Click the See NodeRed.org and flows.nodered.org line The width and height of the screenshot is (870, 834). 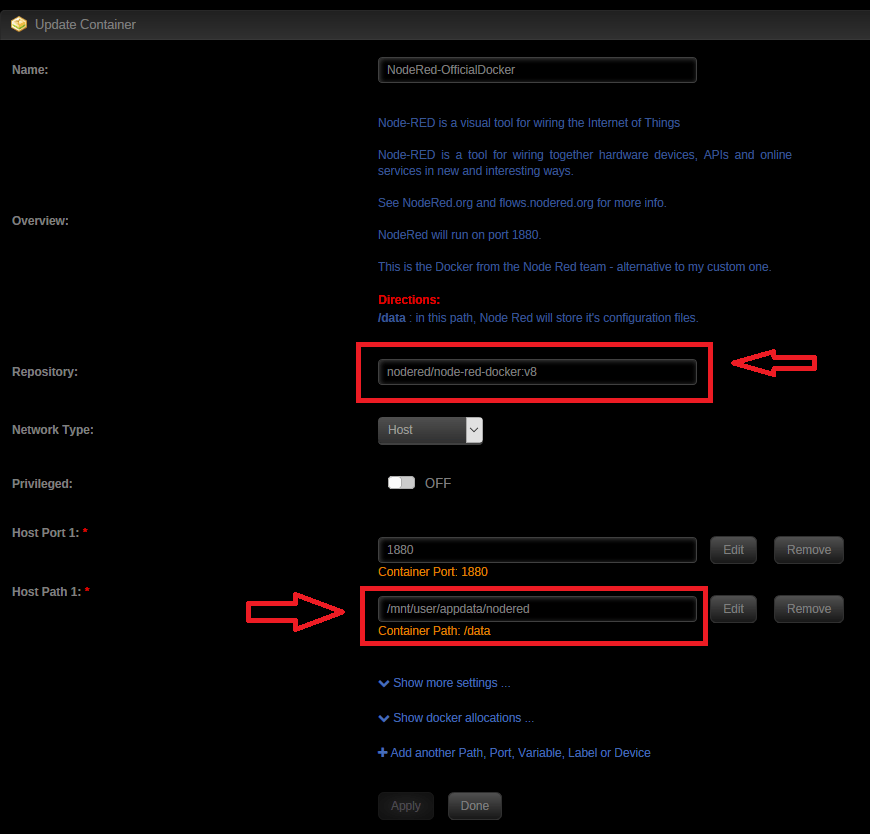pyautogui.click(x=522, y=203)
